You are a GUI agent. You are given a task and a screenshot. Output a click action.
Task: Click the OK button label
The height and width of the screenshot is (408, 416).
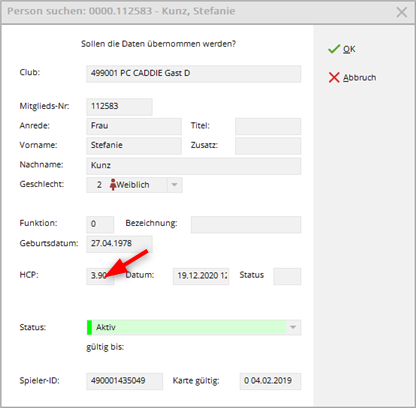pyautogui.click(x=349, y=49)
